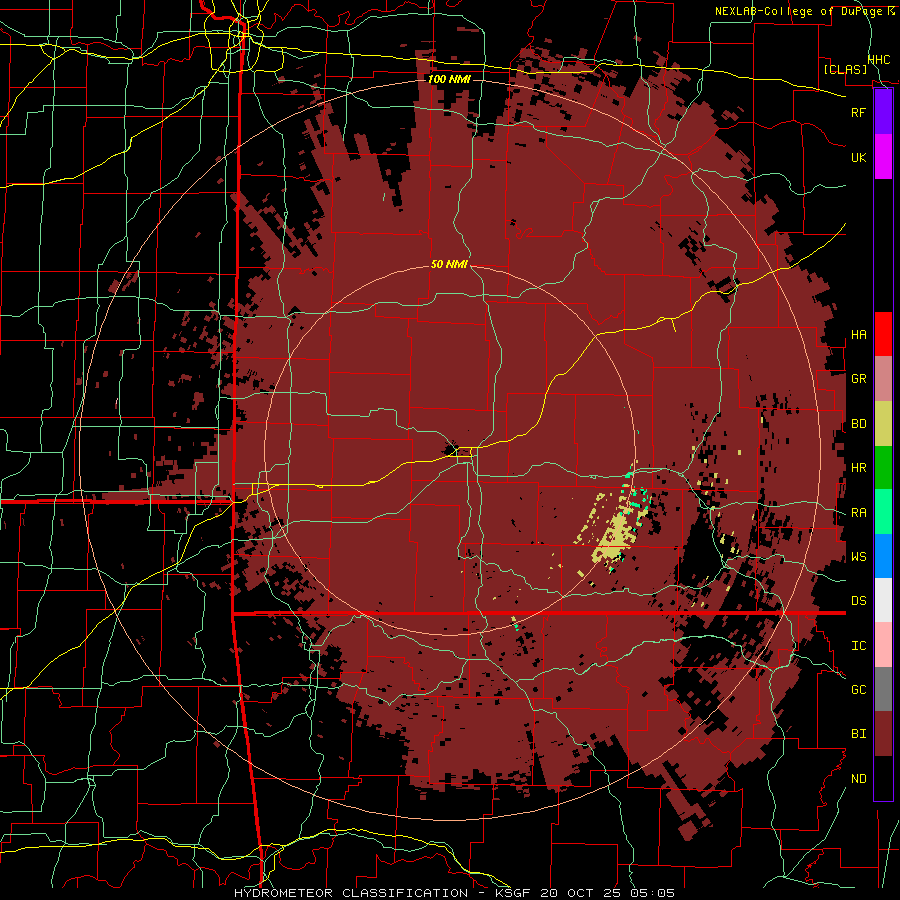This screenshot has height=900, width=900.
Task: Click the [CLAS] units label
Action: click(845, 69)
